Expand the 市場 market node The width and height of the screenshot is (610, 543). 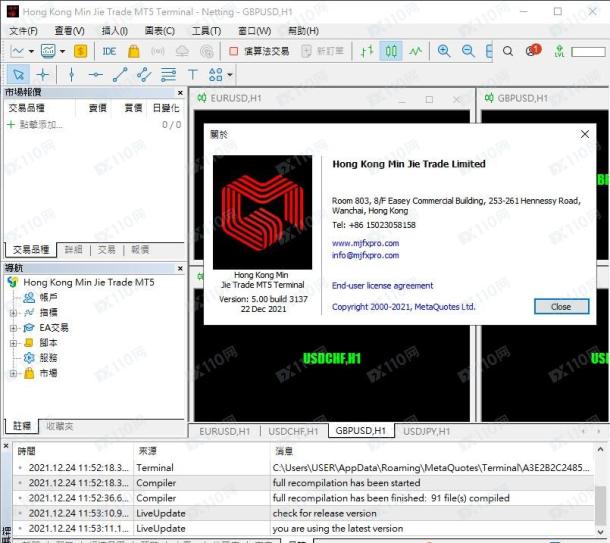(x=13, y=373)
